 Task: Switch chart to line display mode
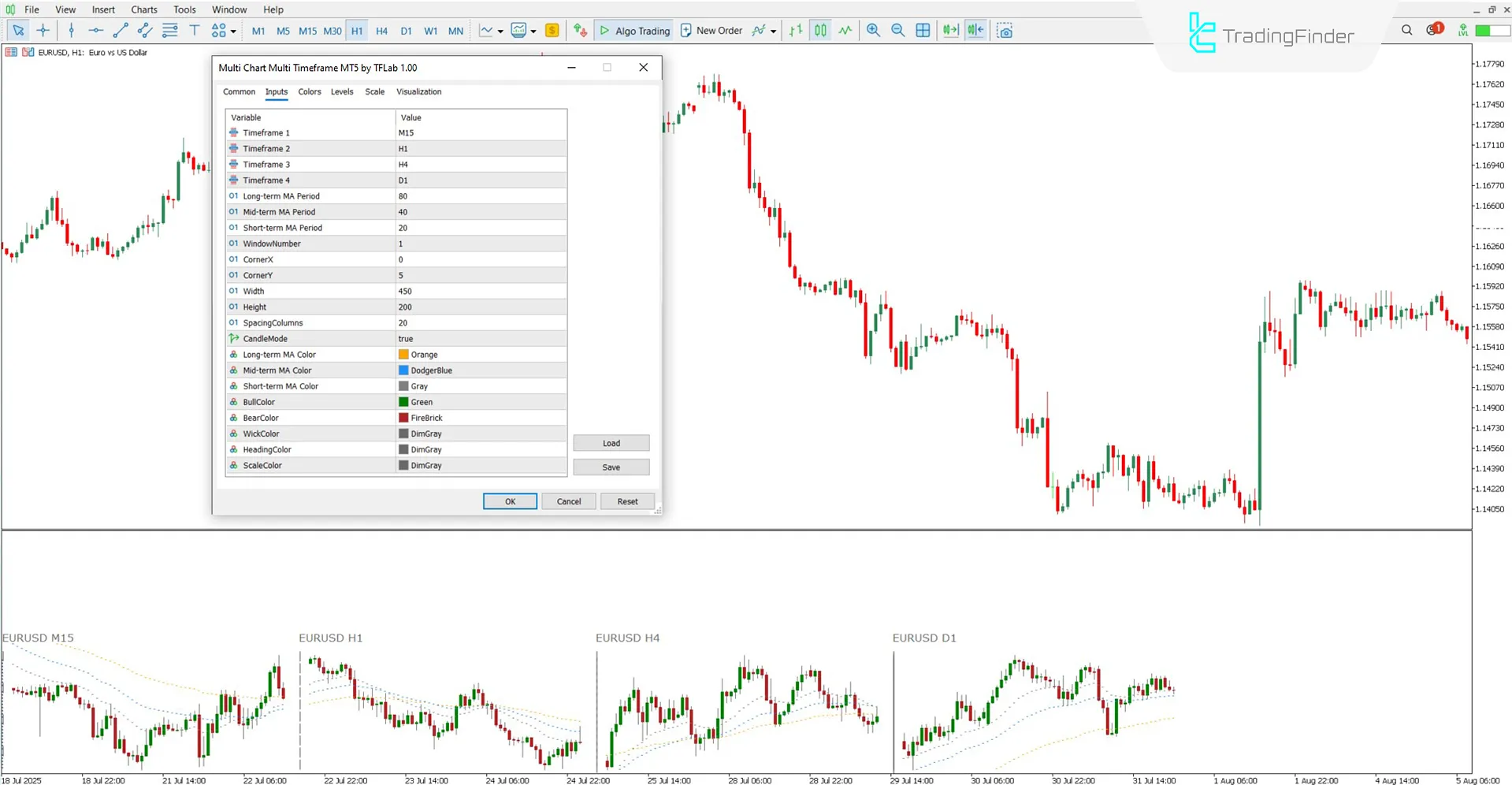pos(845,30)
